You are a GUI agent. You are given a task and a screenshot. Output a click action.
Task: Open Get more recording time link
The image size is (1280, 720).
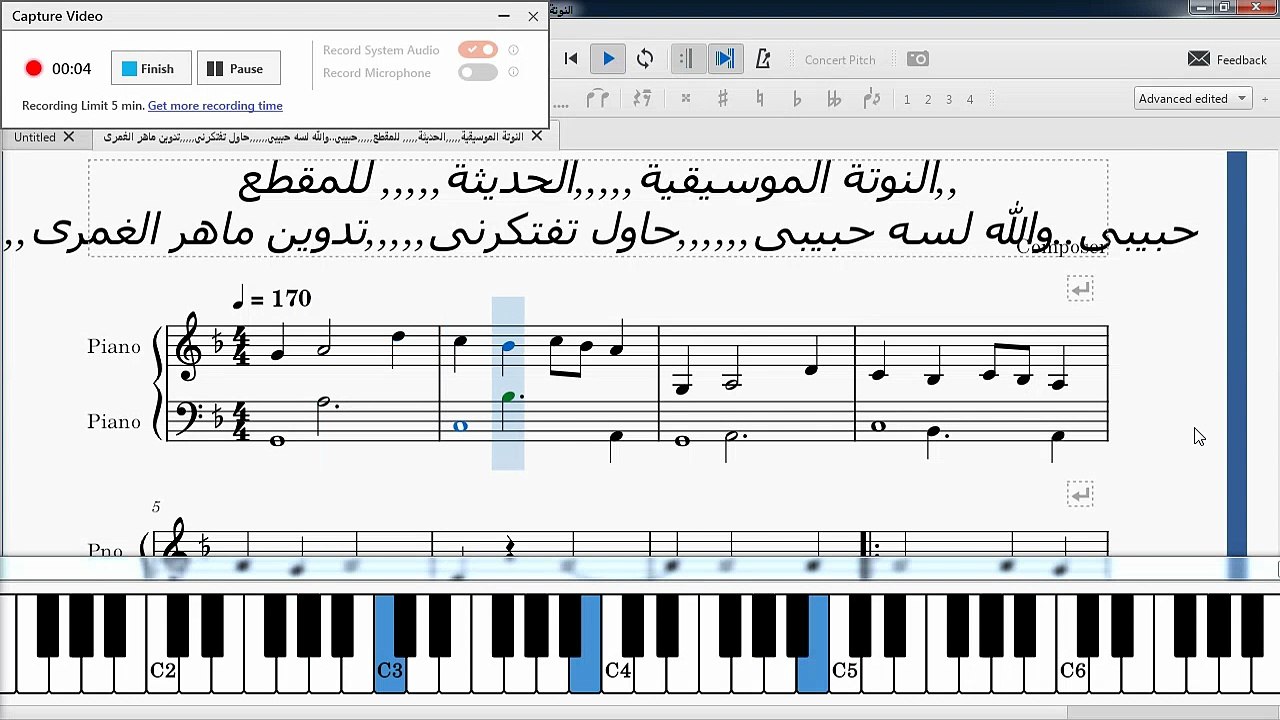[215, 105]
